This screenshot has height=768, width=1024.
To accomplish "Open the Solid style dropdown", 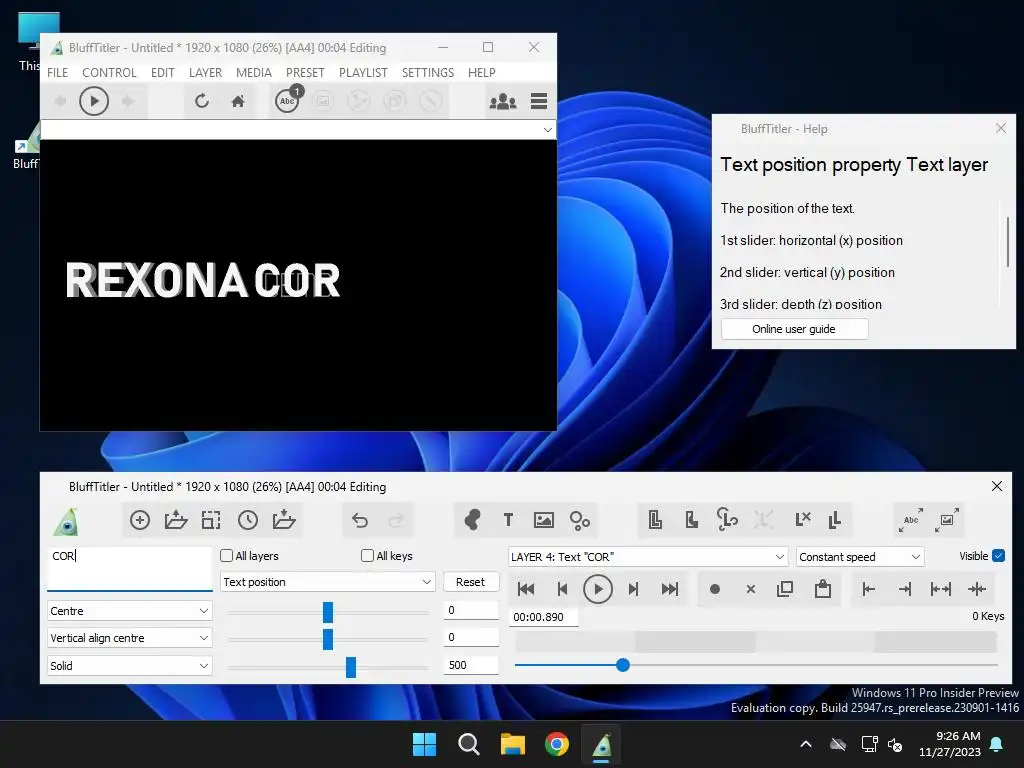I will 129,666.
